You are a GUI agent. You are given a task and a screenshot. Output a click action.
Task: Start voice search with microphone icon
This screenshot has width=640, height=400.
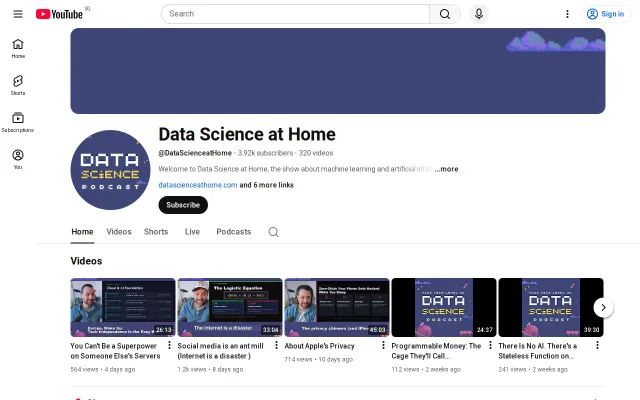click(x=479, y=14)
